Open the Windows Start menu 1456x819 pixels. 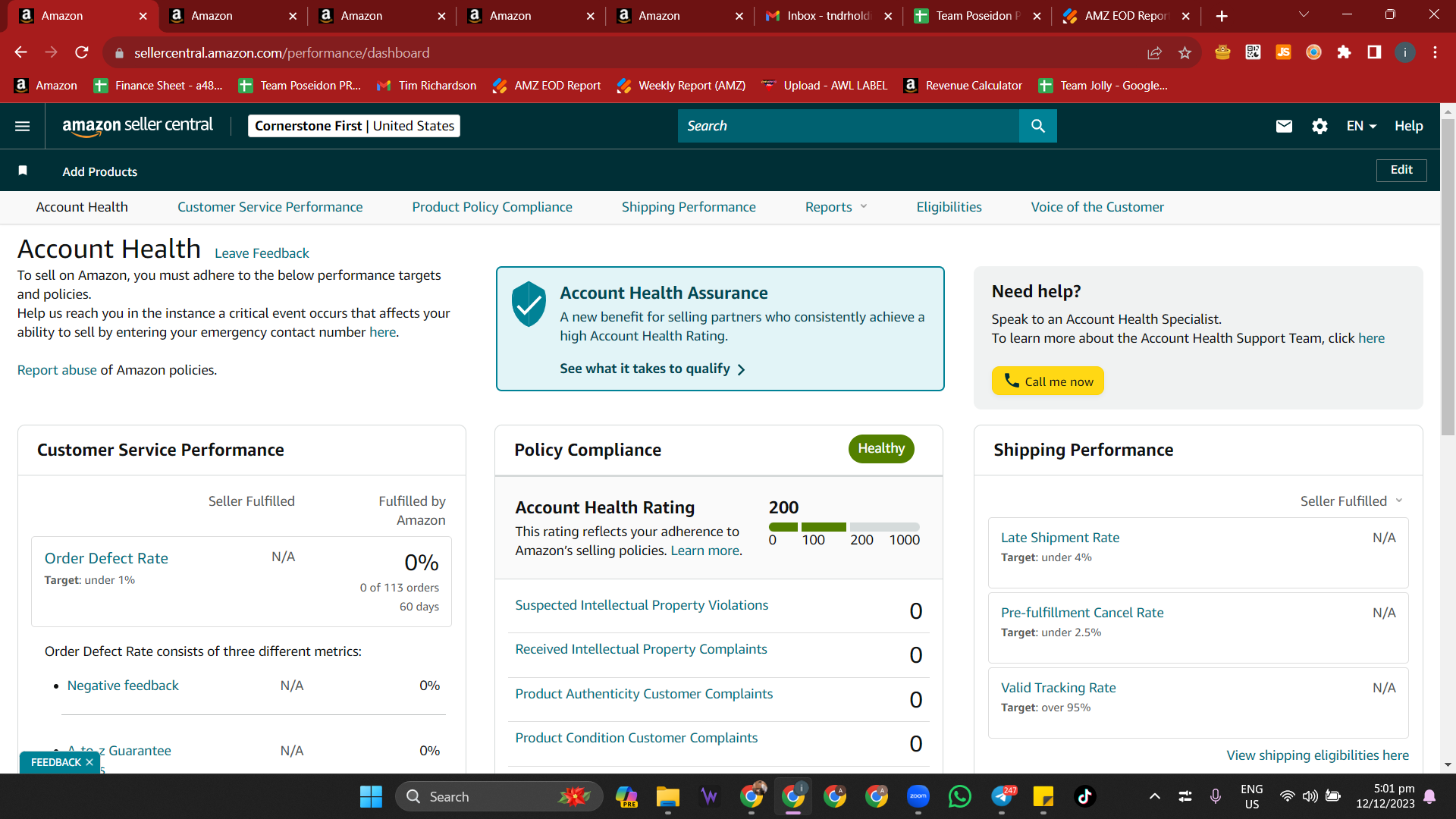[371, 796]
